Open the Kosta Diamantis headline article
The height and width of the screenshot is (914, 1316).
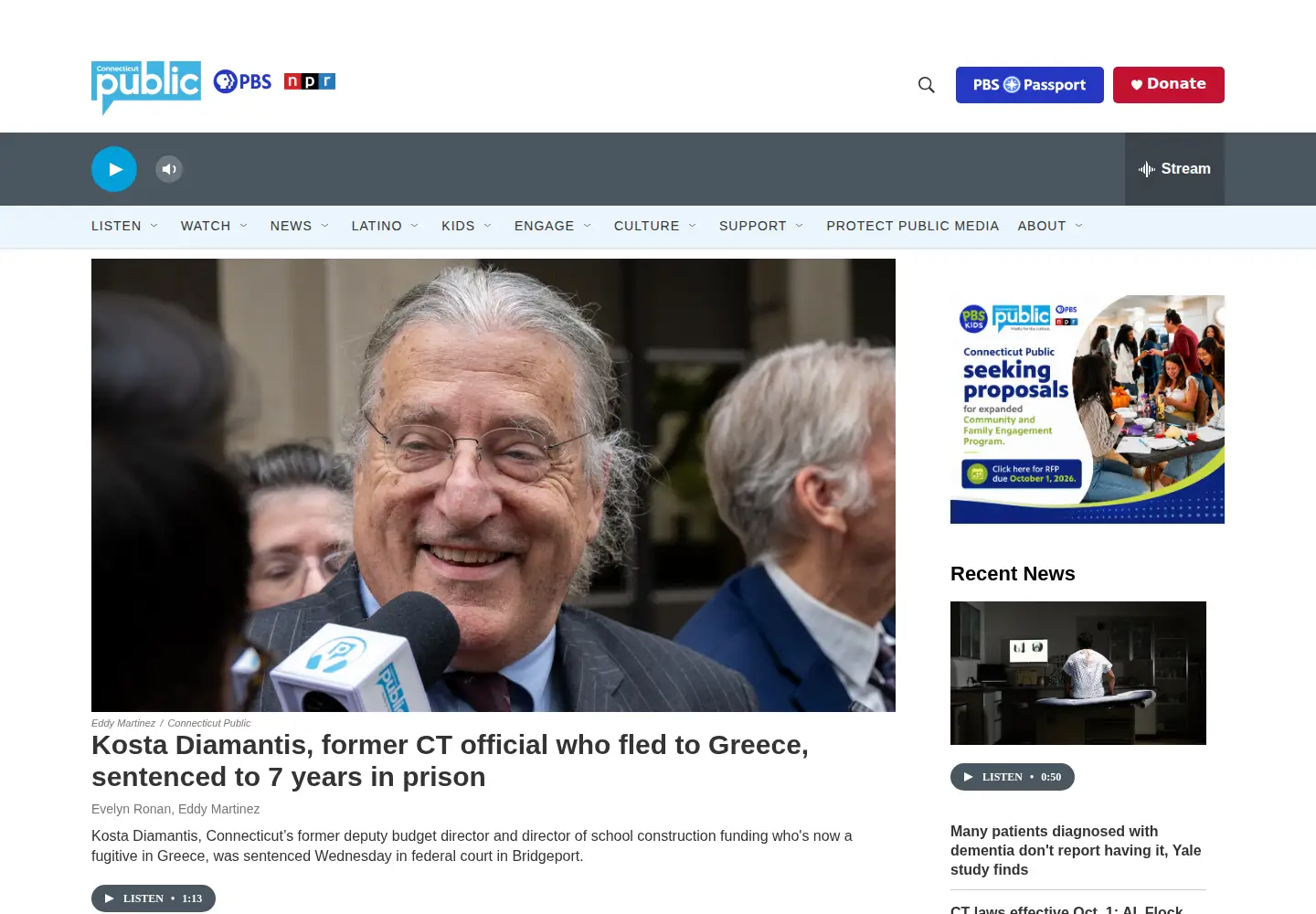click(450, 760)
